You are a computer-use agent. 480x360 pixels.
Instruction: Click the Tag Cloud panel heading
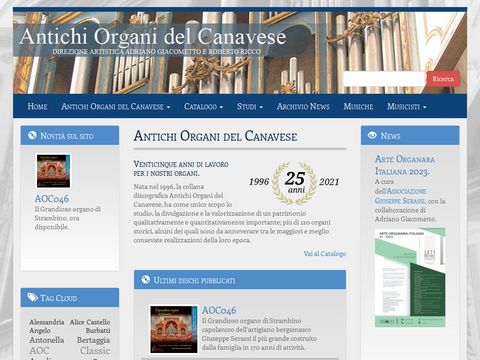59,298
